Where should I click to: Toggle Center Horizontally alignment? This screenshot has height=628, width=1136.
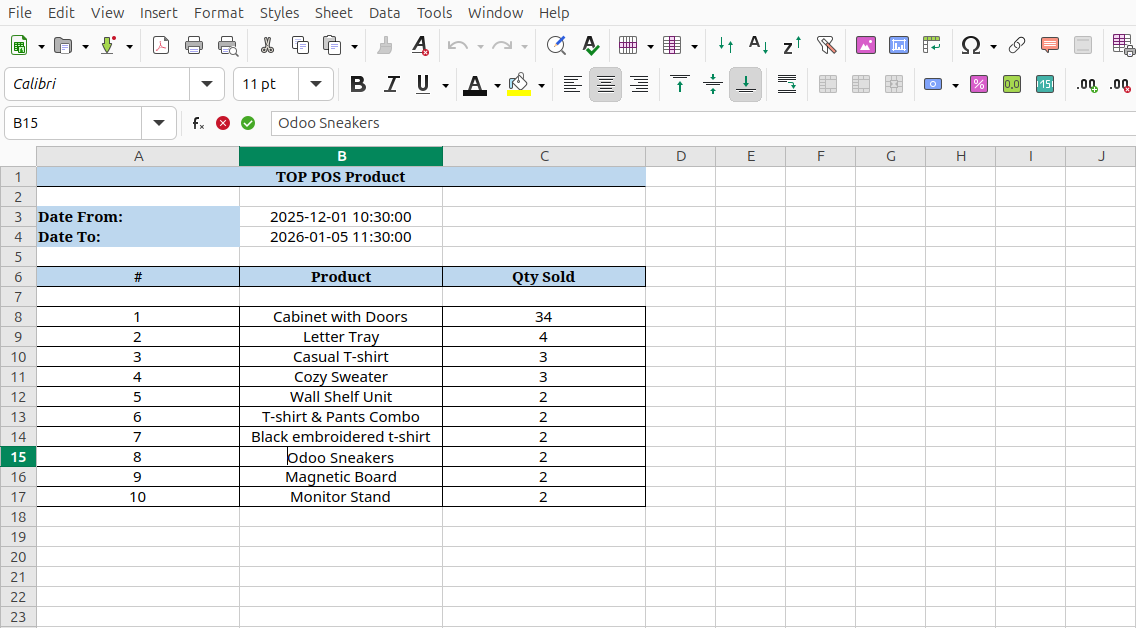[606, 84]
